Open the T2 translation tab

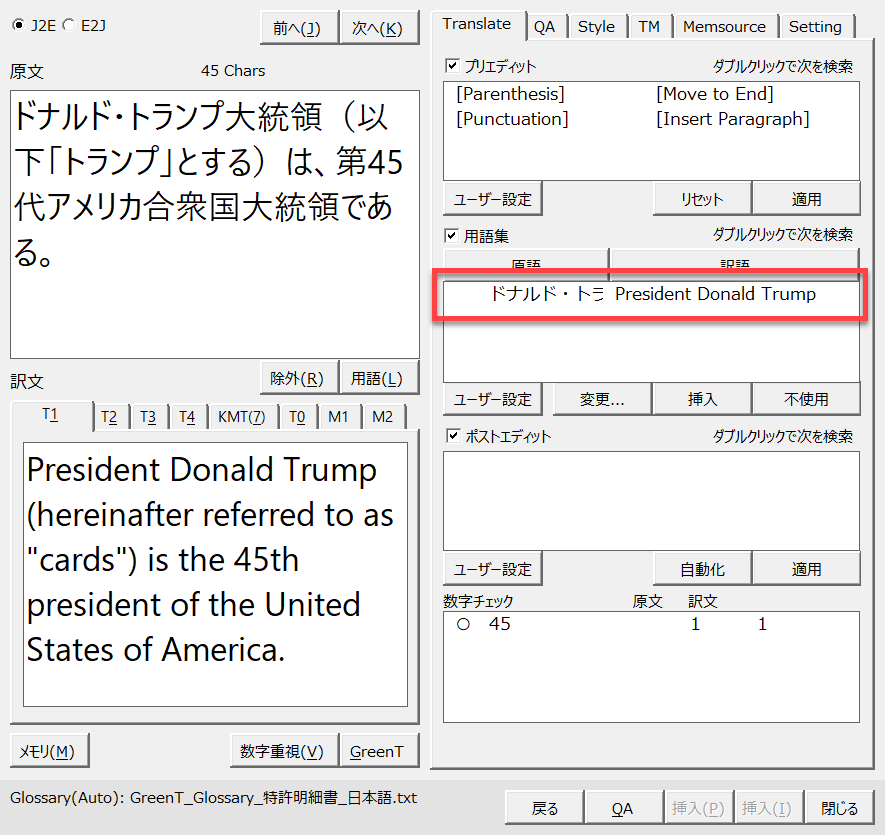click(109, 417)
